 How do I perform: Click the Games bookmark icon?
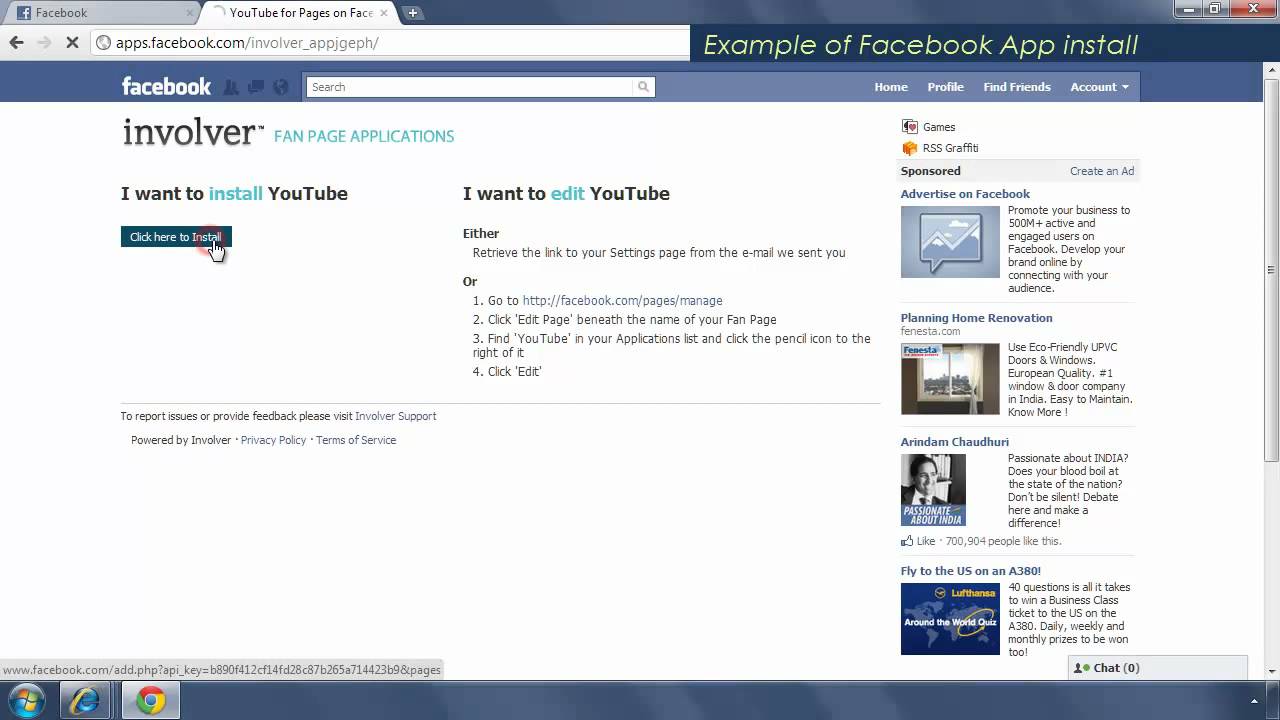point(909,127)
